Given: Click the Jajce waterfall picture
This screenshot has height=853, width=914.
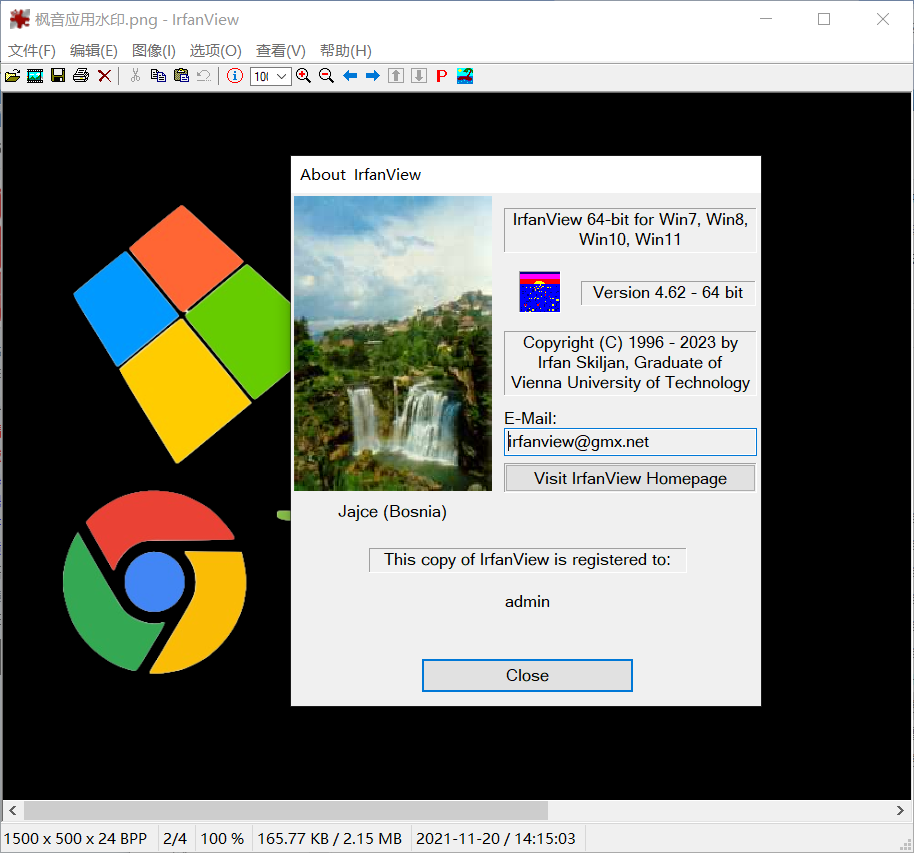Looking at the screenshot, I should pyautogui.click(x=393, y=343).
